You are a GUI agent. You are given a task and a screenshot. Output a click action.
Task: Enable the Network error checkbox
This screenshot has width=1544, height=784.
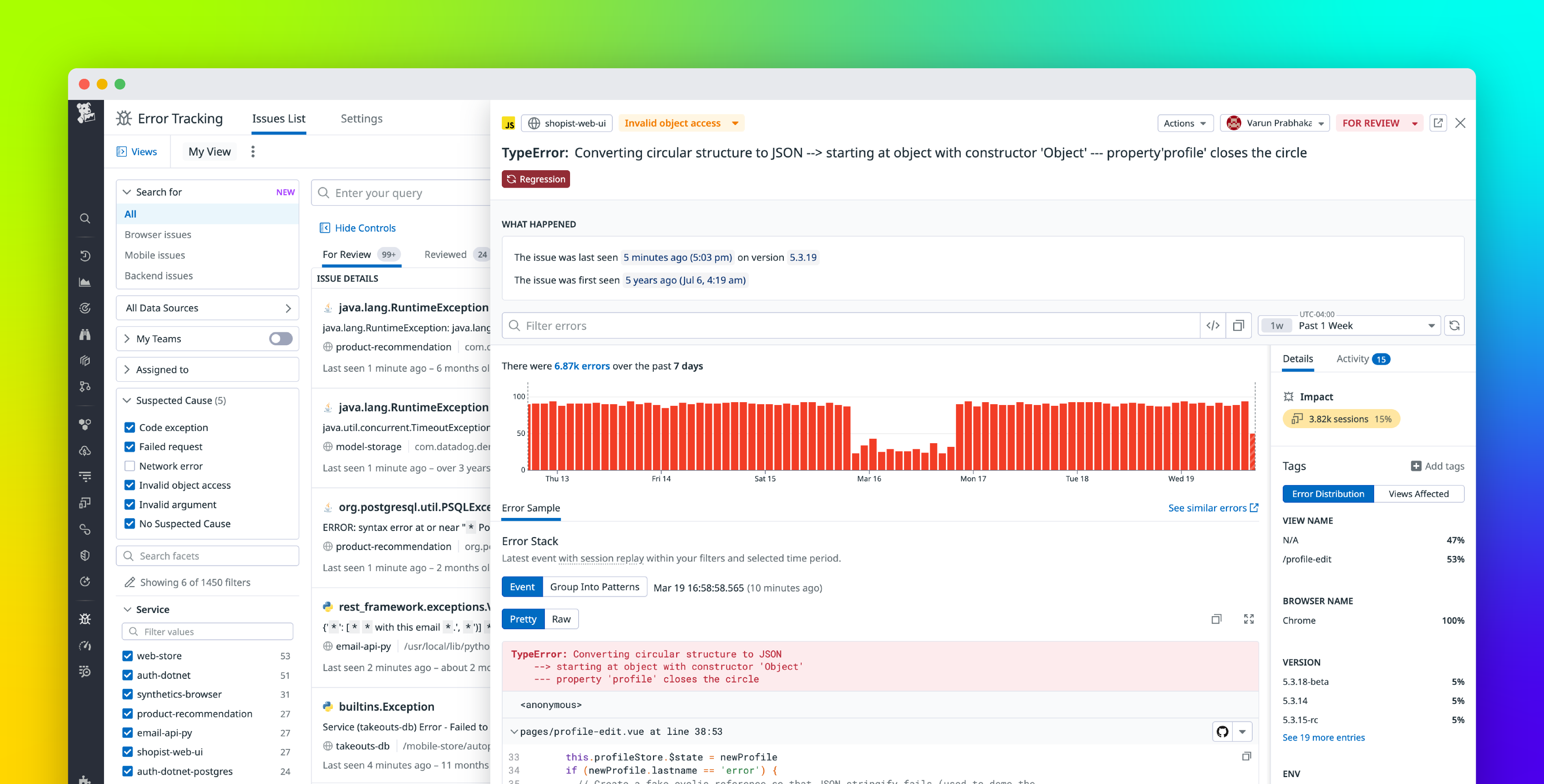tap(130, 466)
